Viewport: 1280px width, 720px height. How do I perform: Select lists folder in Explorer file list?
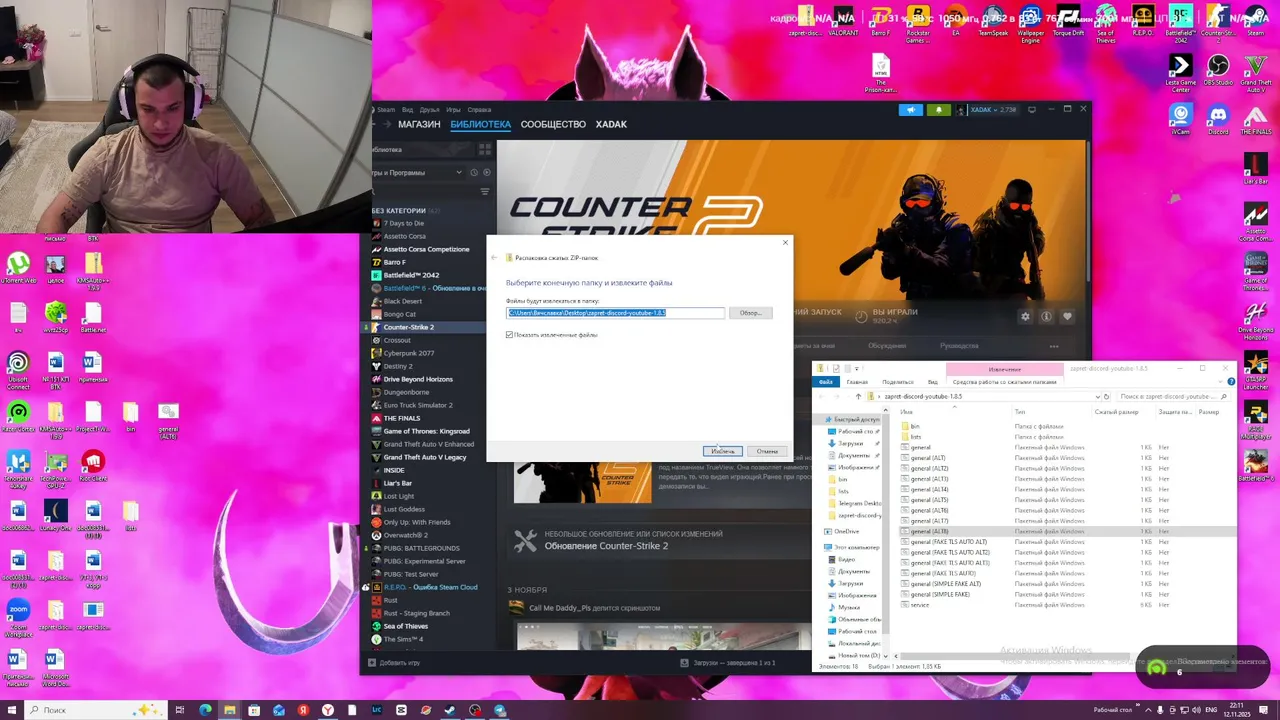point(916,437)
